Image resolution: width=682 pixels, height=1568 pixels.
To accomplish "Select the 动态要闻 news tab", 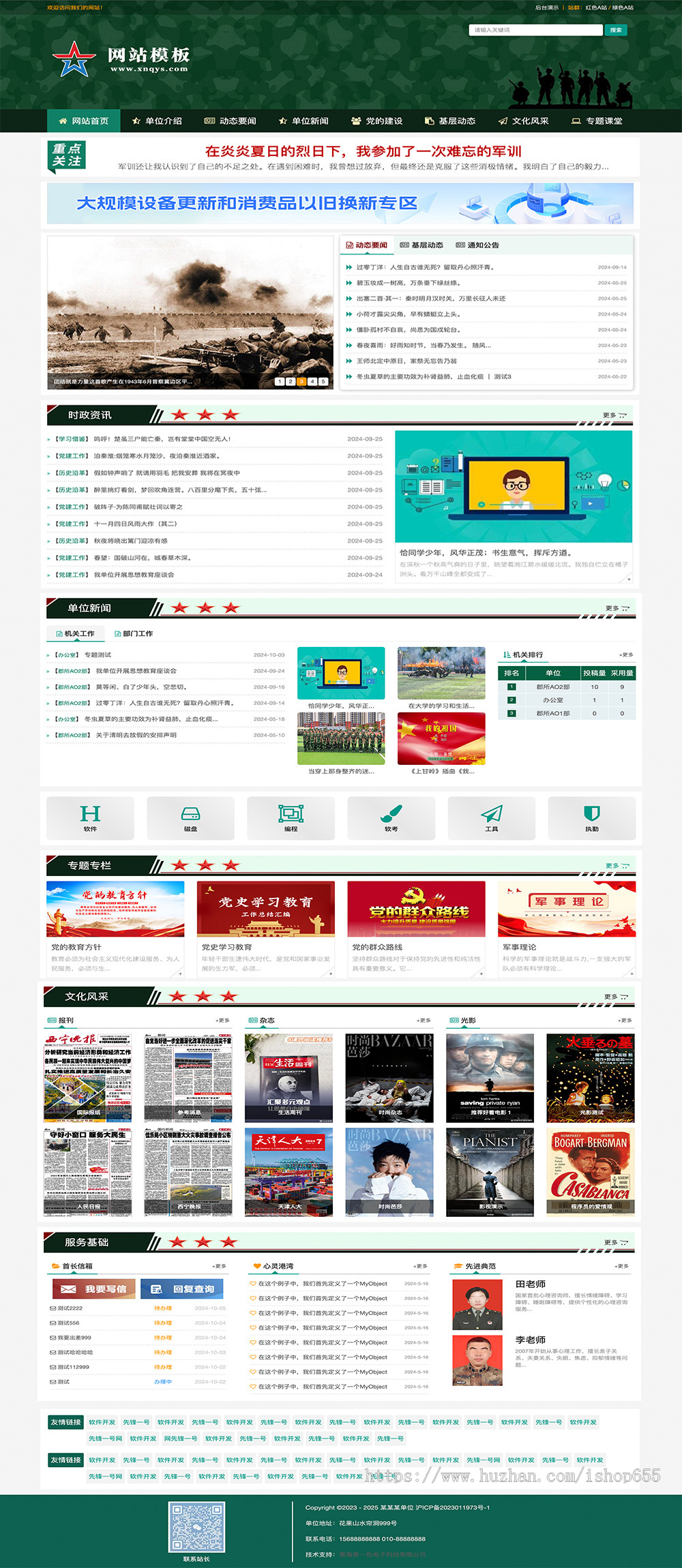I will tap(367, 245).
